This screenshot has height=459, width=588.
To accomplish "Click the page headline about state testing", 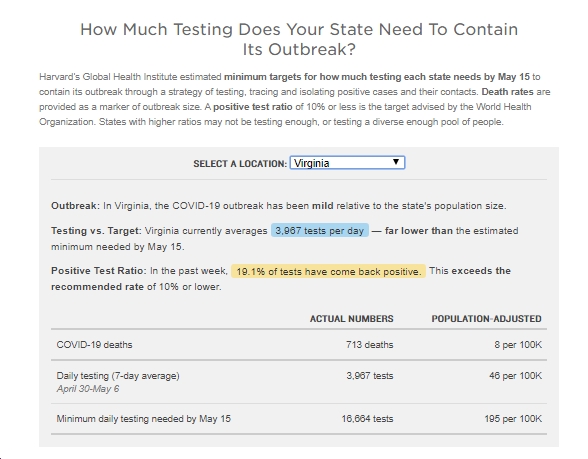I will pyautogui.click(x=299, y=39).
